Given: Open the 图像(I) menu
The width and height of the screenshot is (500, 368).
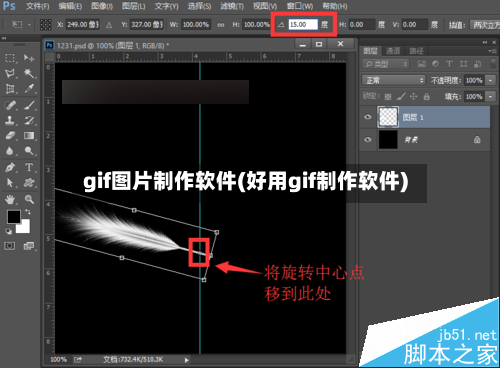Looking at the screenshot, I should point(102,6).
